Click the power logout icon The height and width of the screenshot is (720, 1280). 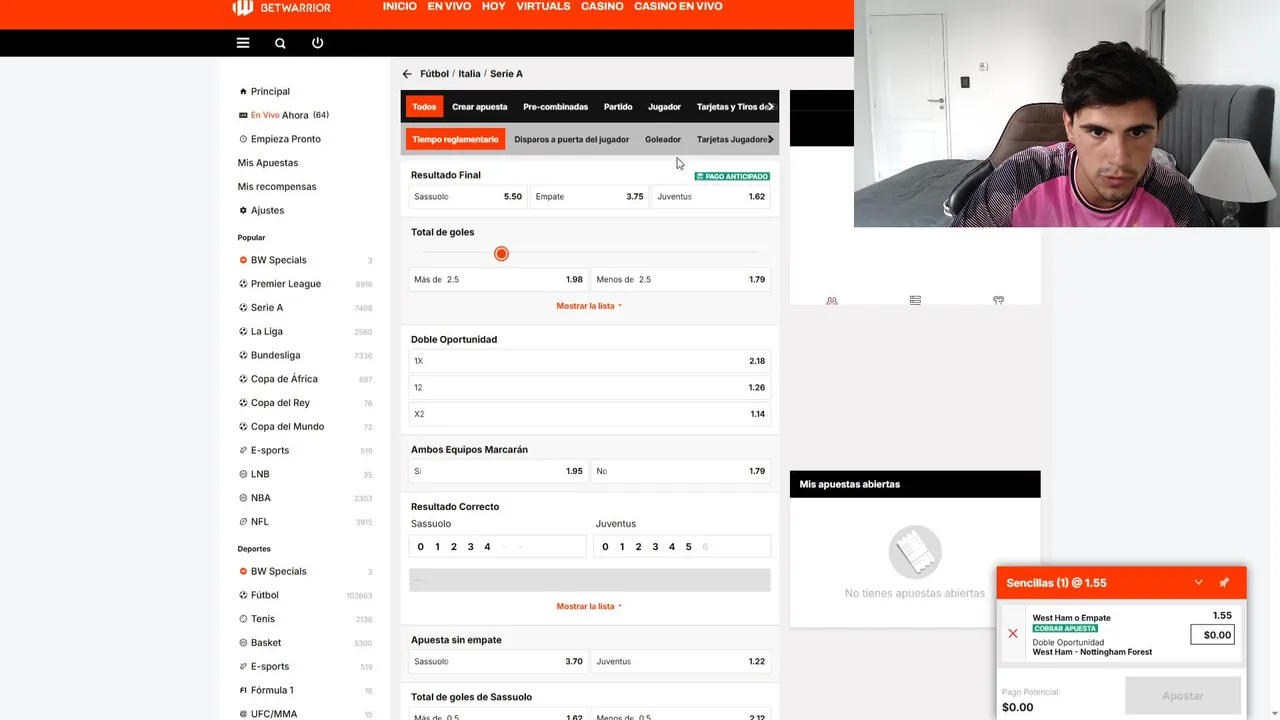[317, 43]
